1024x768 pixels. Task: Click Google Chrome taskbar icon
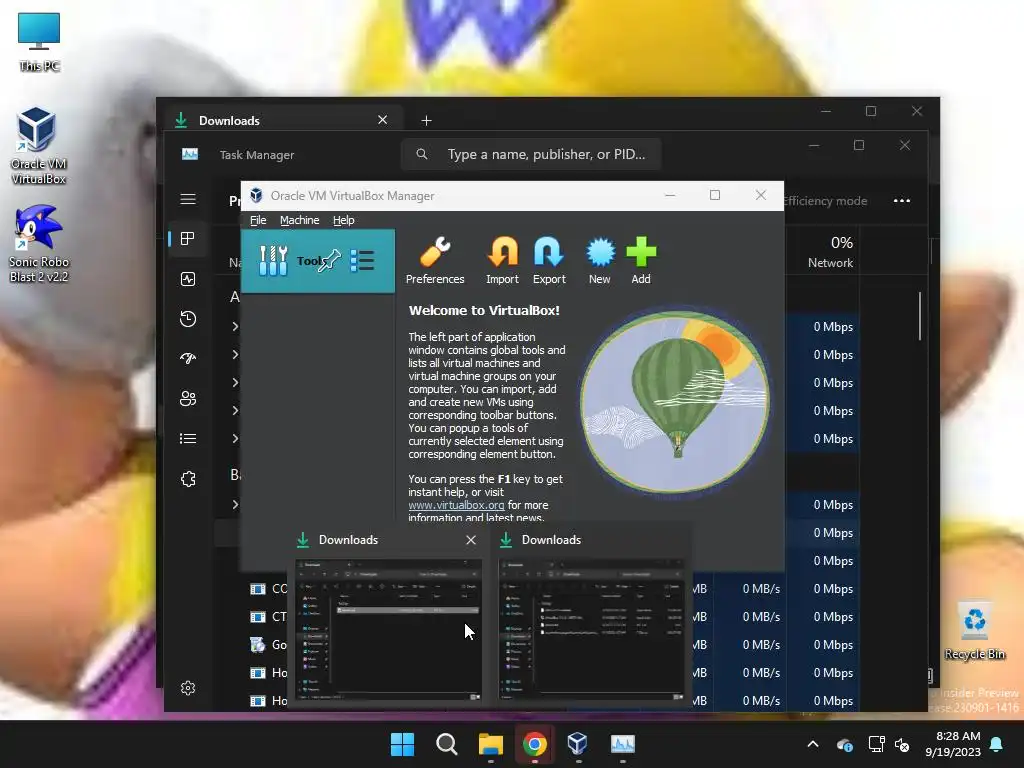coord(534,744)
